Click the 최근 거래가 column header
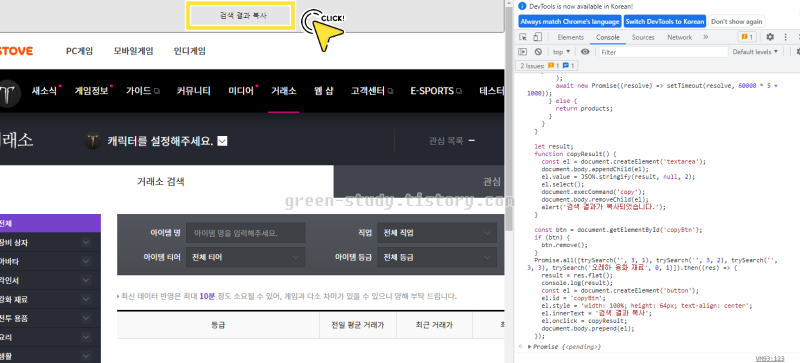The width and height of the screenshot is (800, 363). (434, 325)
